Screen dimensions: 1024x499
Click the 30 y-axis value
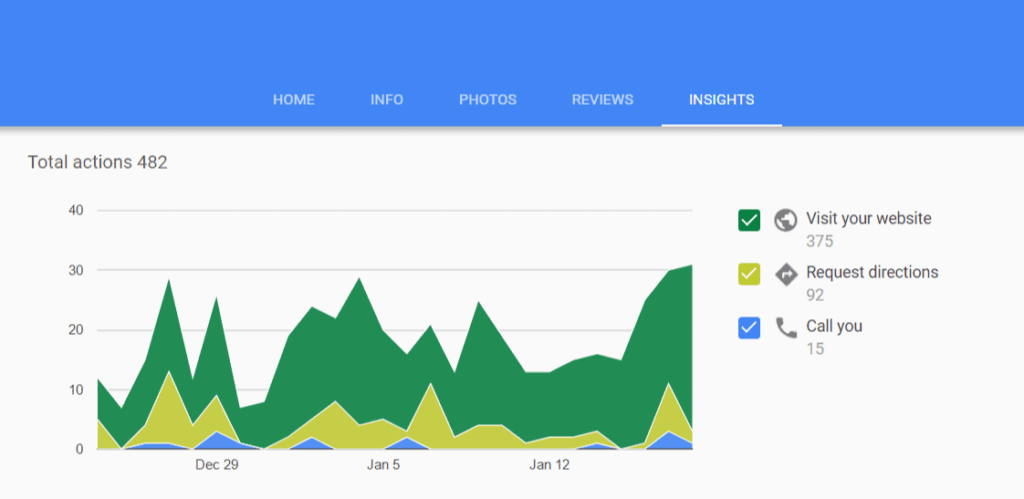click(75, 270)
